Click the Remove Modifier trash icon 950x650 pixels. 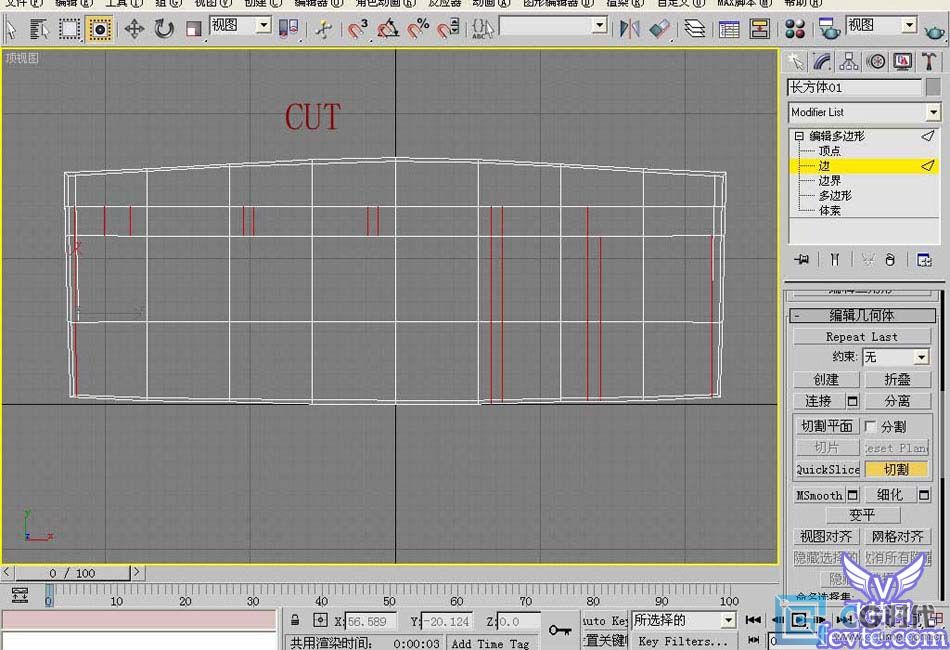[889, 260]
